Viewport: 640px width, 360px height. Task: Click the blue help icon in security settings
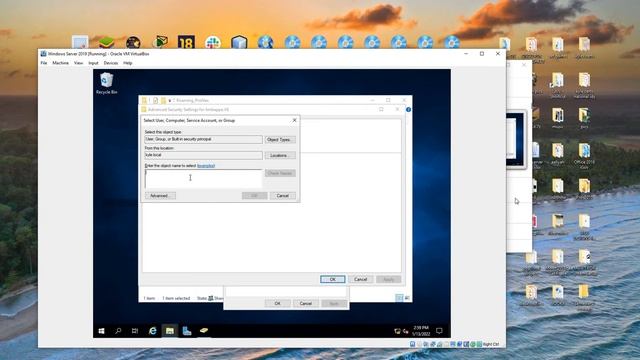408,110
